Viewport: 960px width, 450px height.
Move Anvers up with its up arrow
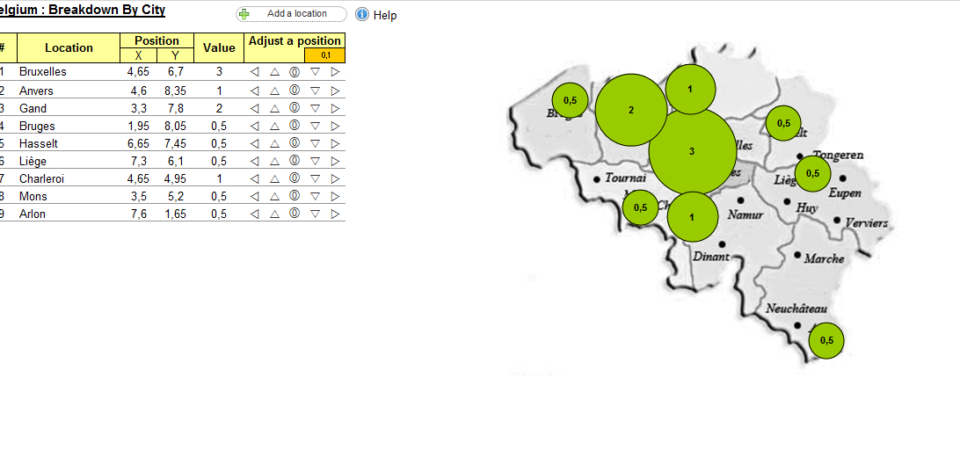click(274, 90)
